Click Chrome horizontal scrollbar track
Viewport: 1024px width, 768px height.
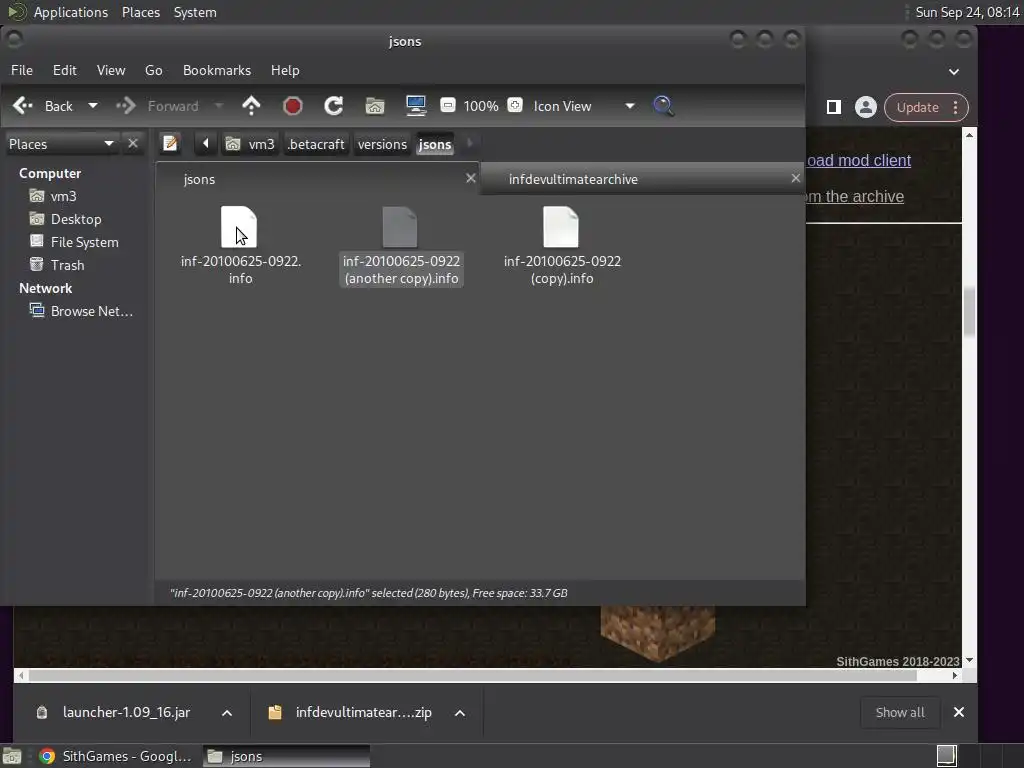pos(488,675)
